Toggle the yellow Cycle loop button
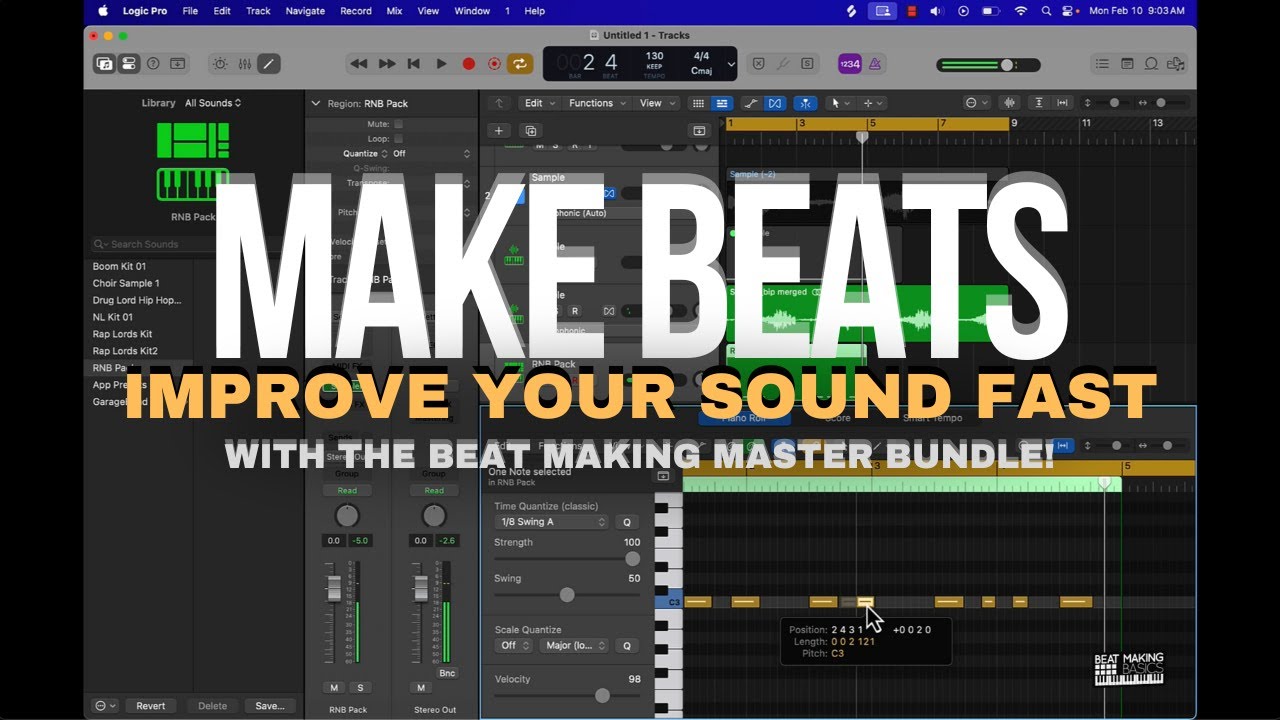This screenshot has height=720, width=1280. [x=520, y=64]
